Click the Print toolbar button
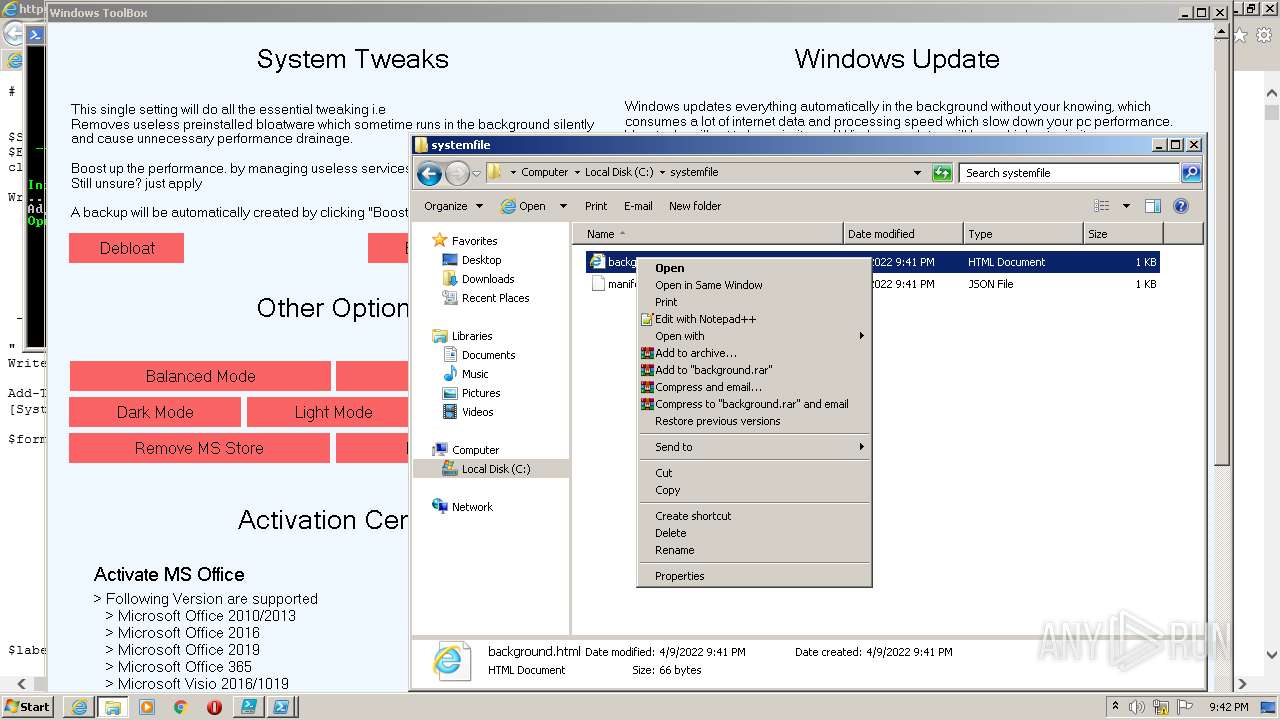 click(596, 206)
